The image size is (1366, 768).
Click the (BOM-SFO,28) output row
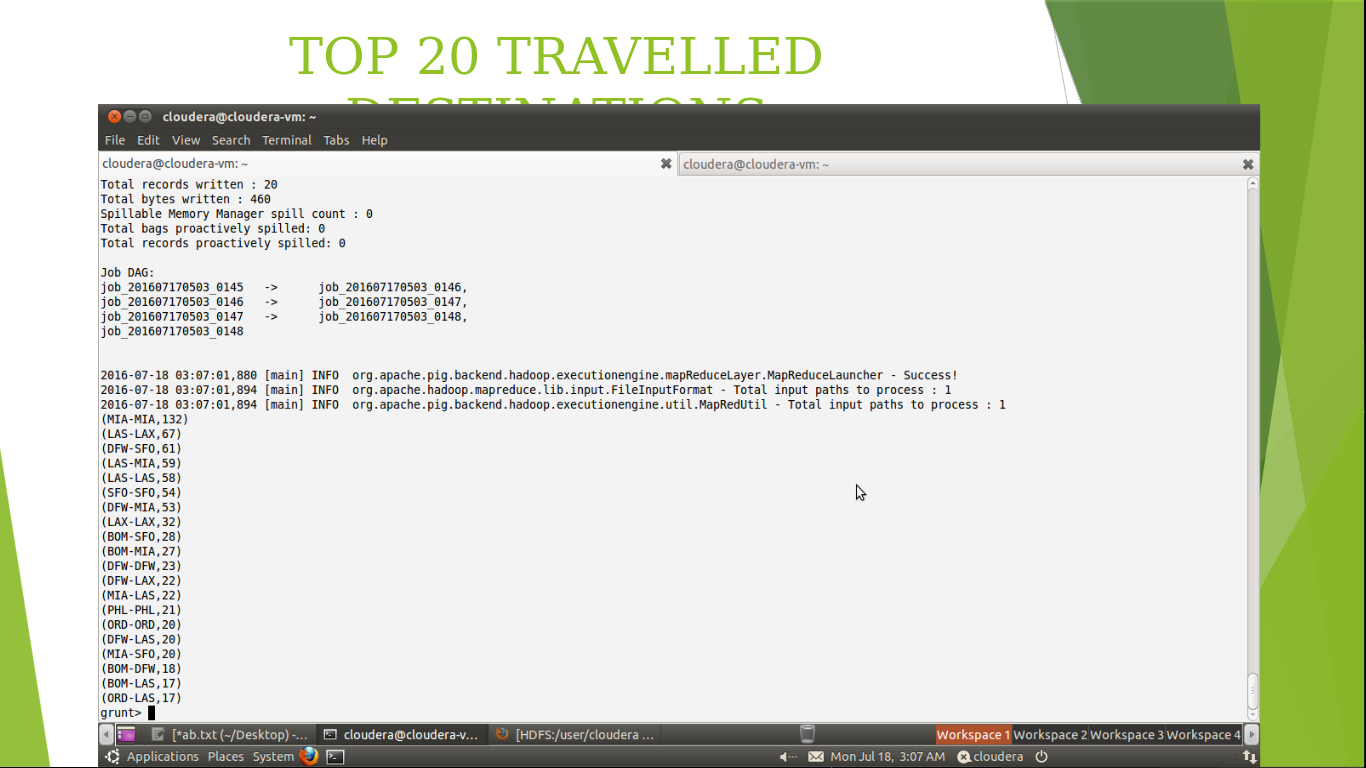[141, 537]
